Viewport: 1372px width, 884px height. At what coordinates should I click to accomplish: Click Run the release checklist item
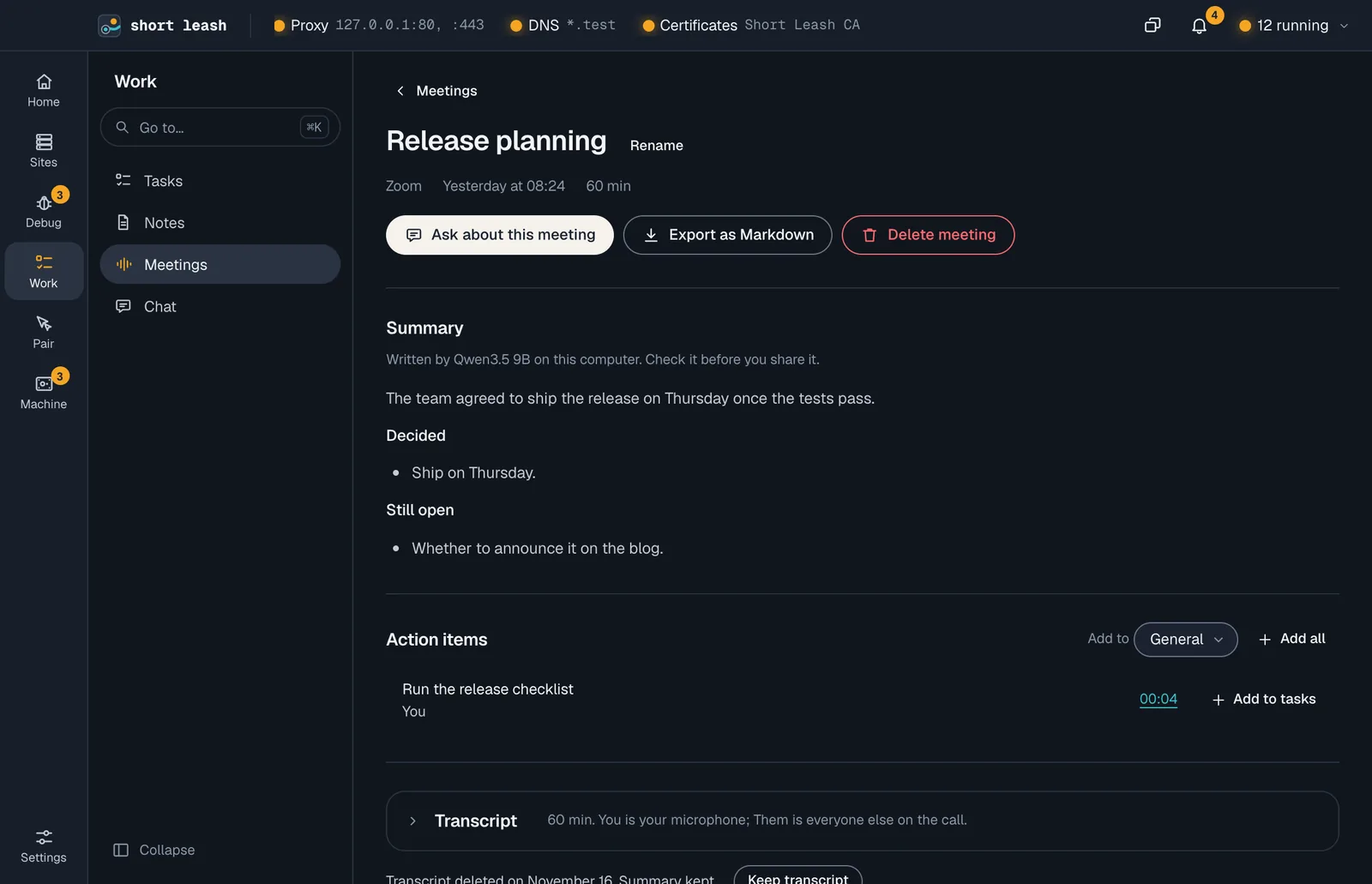click(487, 689)
